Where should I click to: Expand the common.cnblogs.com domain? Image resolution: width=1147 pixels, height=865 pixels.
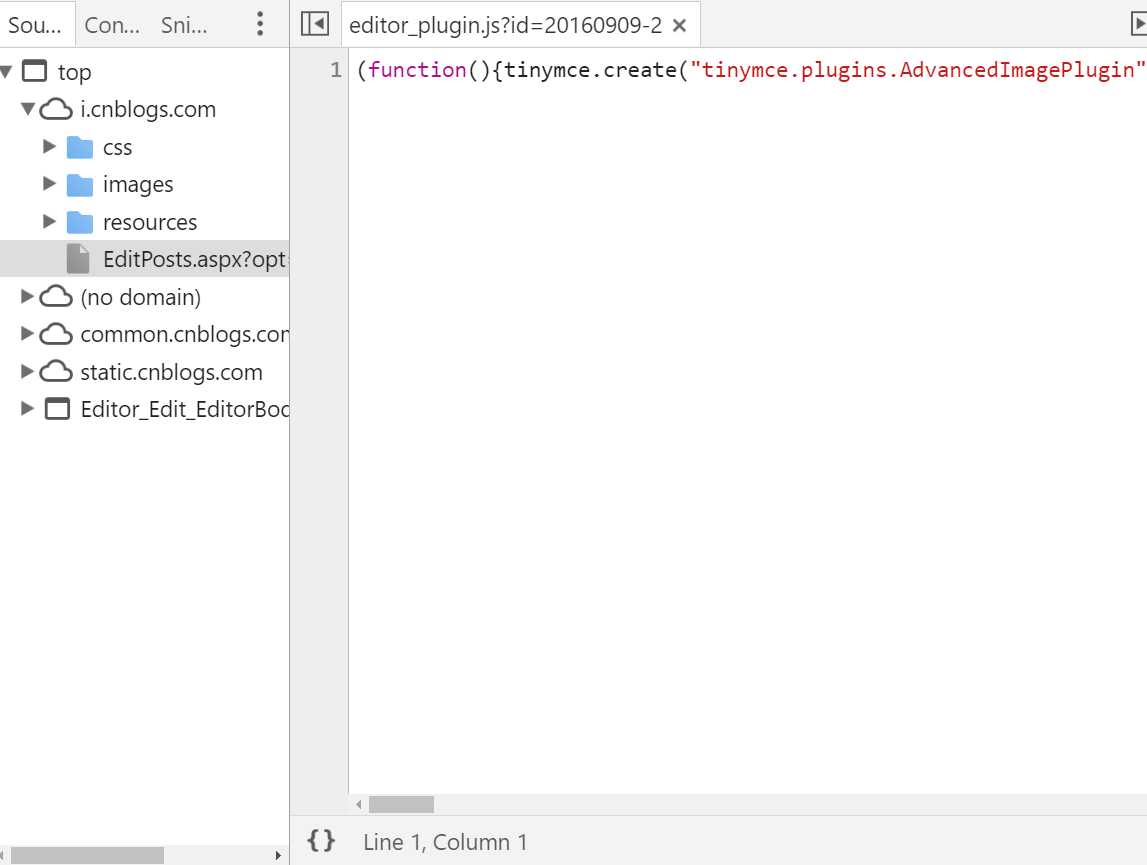[x=27, y=334]
